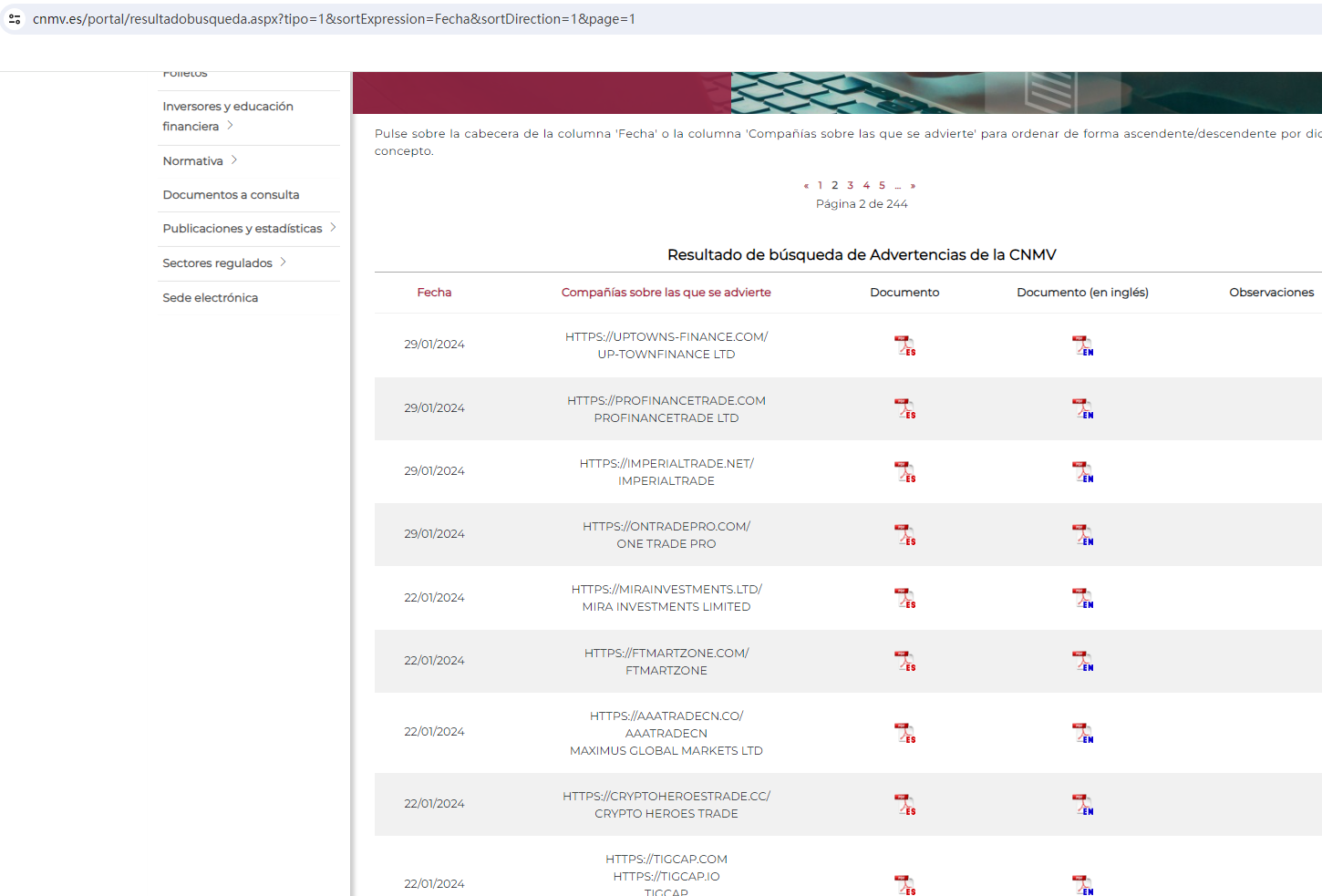The image size is (1322, 896).
Task: Open English PDF for CRYPTO HEROES TRADE
Action: [1082, 805]
